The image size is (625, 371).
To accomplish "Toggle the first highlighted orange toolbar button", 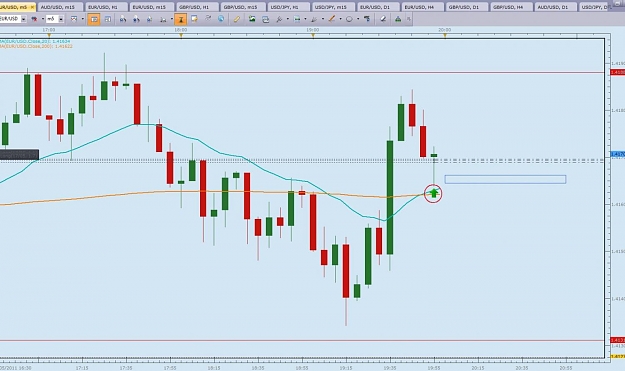I will coord(94,19).
